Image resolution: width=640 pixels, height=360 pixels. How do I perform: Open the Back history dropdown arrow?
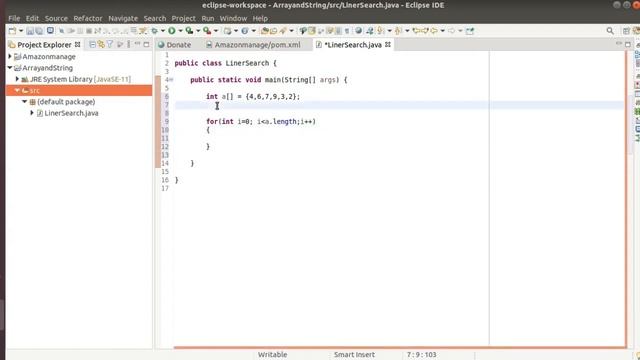442,31
